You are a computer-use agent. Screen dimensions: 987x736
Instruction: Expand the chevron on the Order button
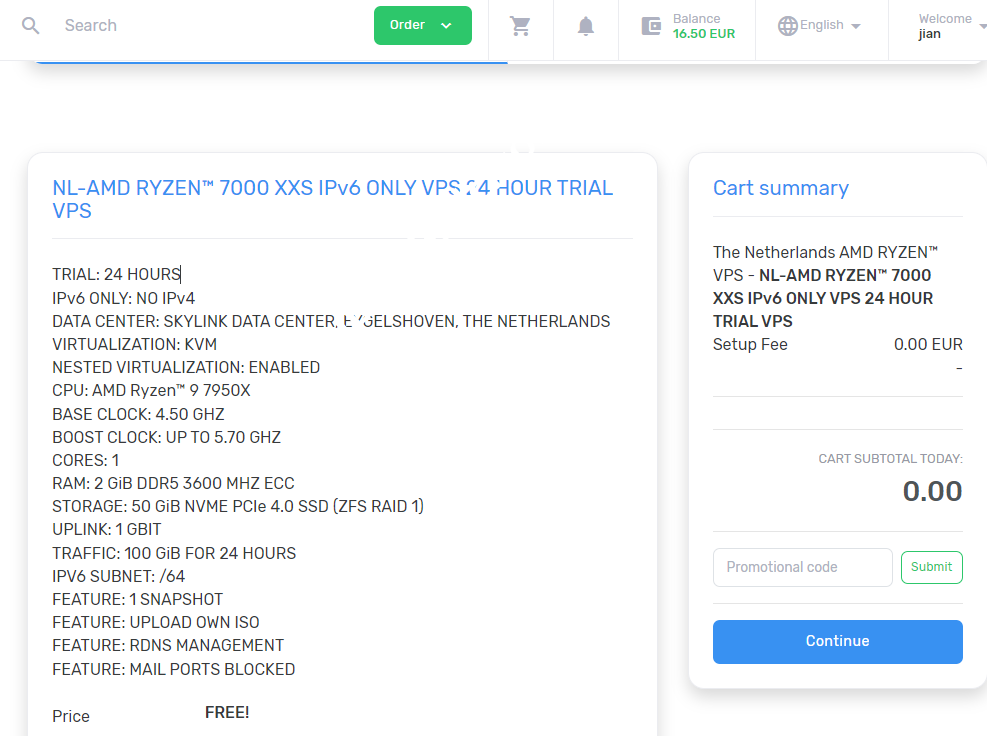(444, 24)
